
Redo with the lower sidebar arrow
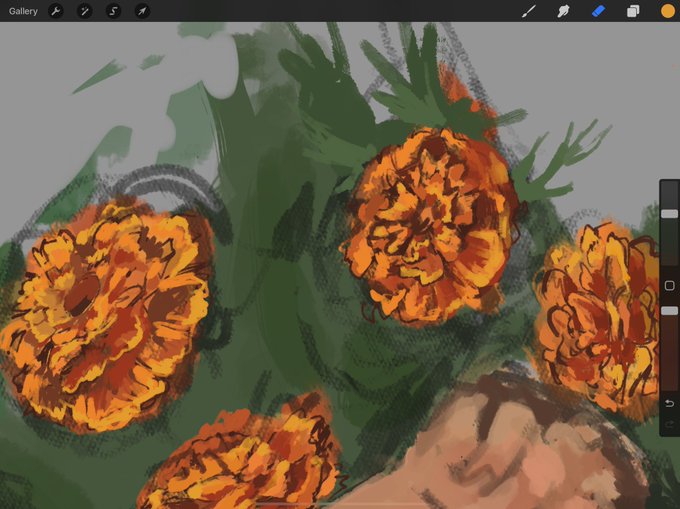pyautogui.click(x=669, y=424)
